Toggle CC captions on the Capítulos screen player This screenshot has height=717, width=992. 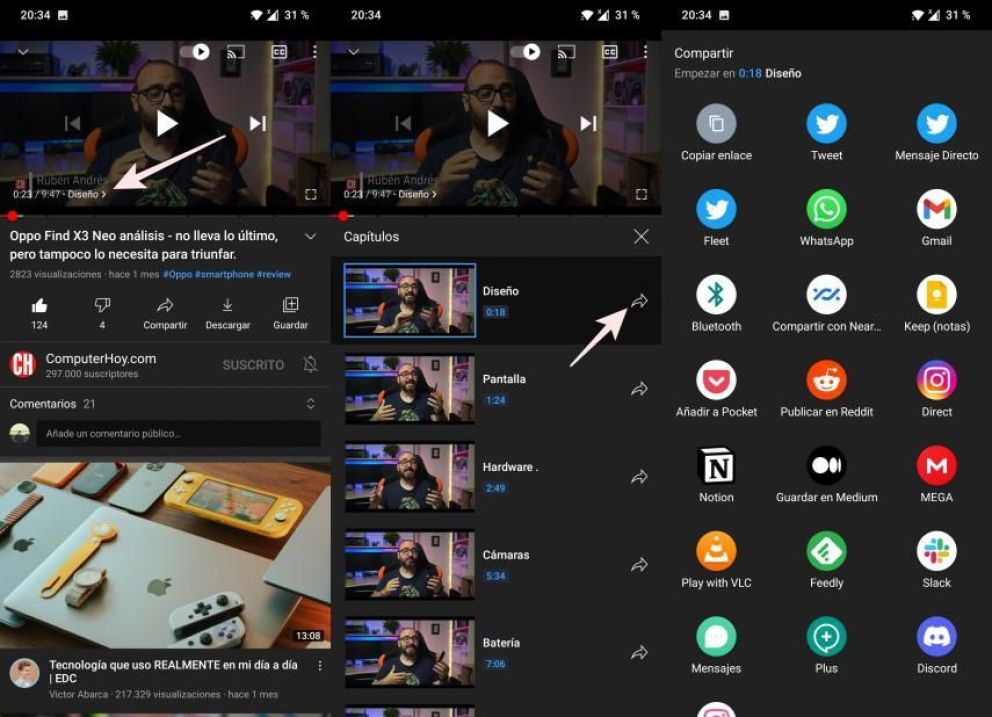[610, 52]
